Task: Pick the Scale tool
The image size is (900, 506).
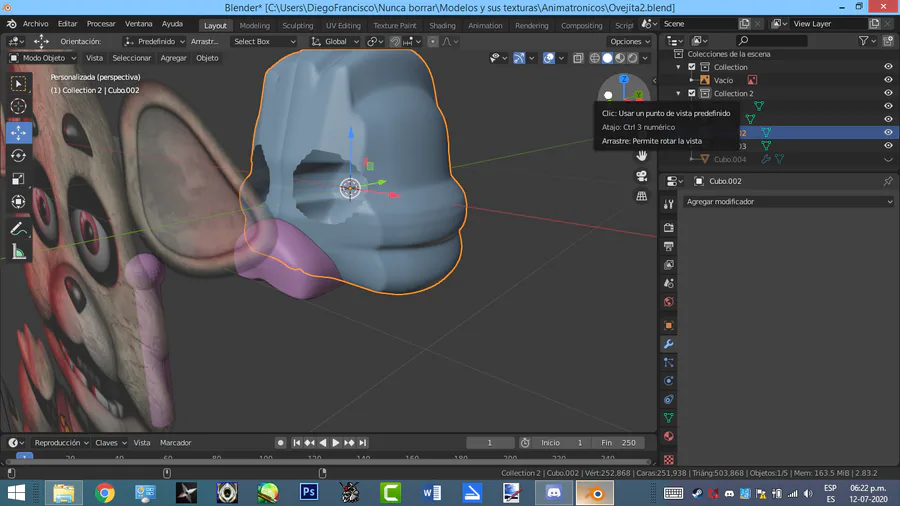Action: [18, 179]
